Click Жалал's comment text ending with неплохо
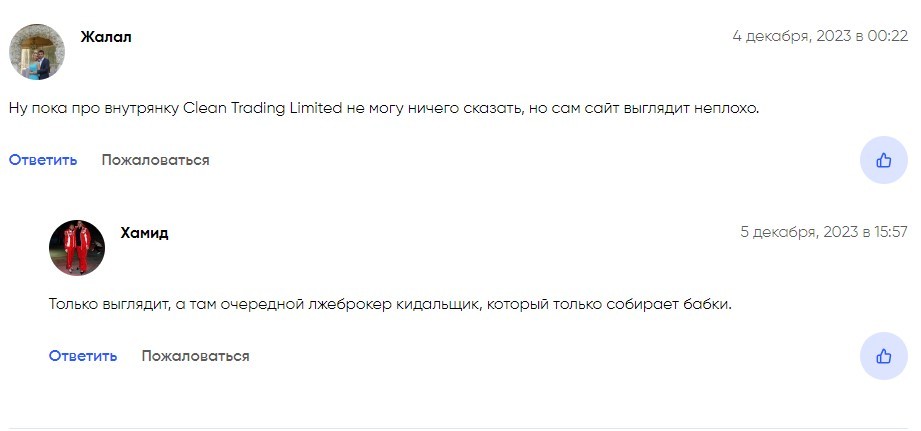Viewport: 921px width, 431px height. pyautogui.click(x=384, y=109)
